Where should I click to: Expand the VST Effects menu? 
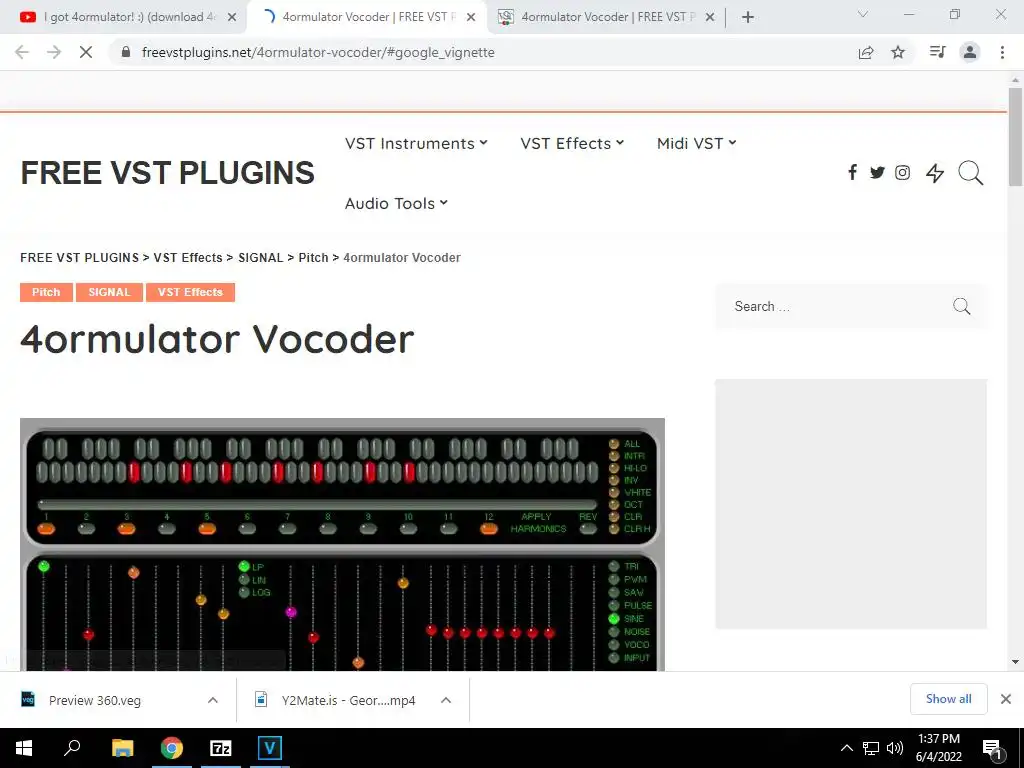572,143
